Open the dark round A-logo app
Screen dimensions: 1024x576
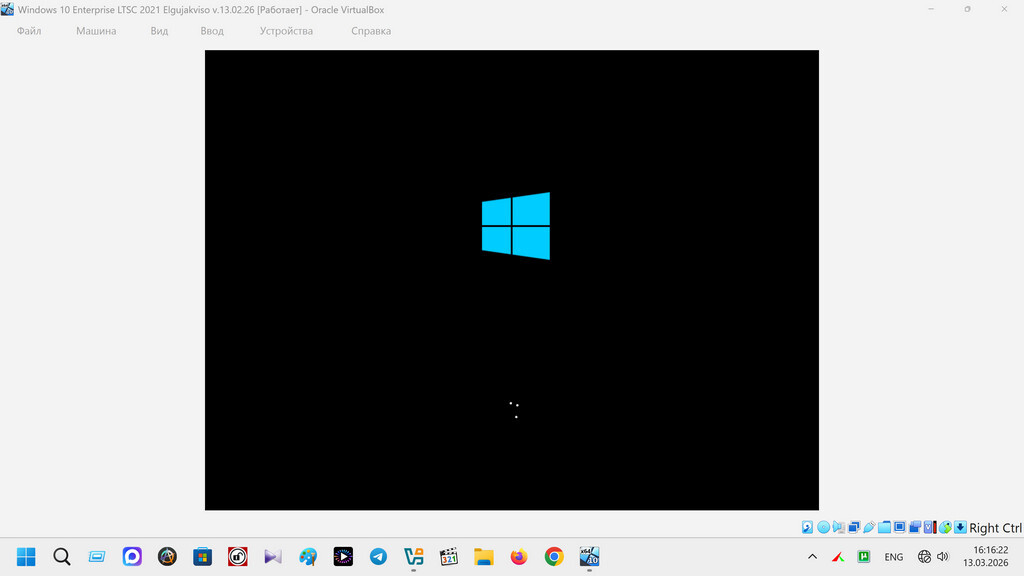click(x=167, y=556)
